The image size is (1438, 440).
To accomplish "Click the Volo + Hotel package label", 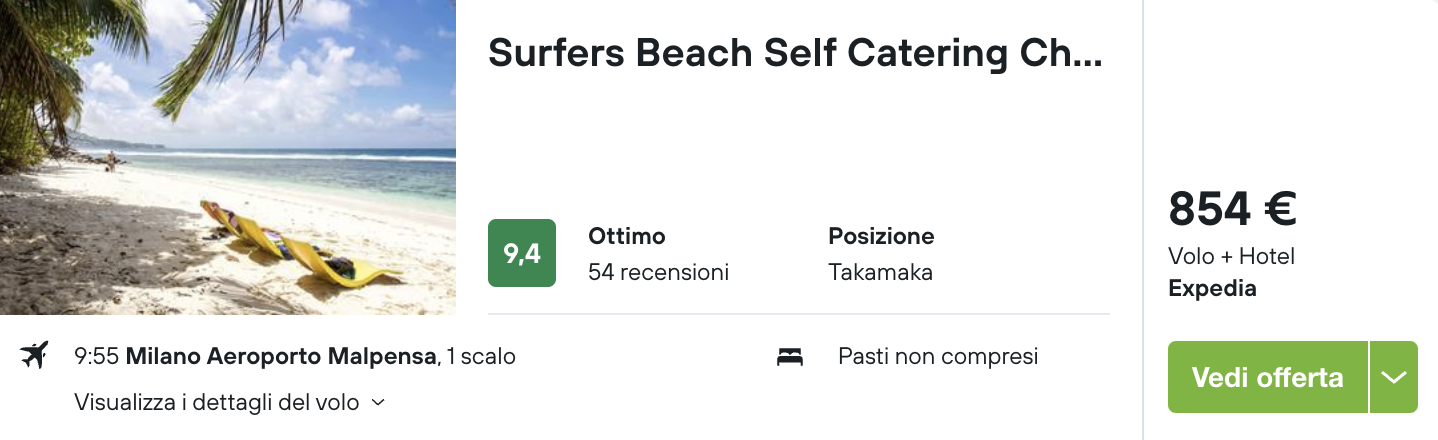I will tap(1231, 257).
